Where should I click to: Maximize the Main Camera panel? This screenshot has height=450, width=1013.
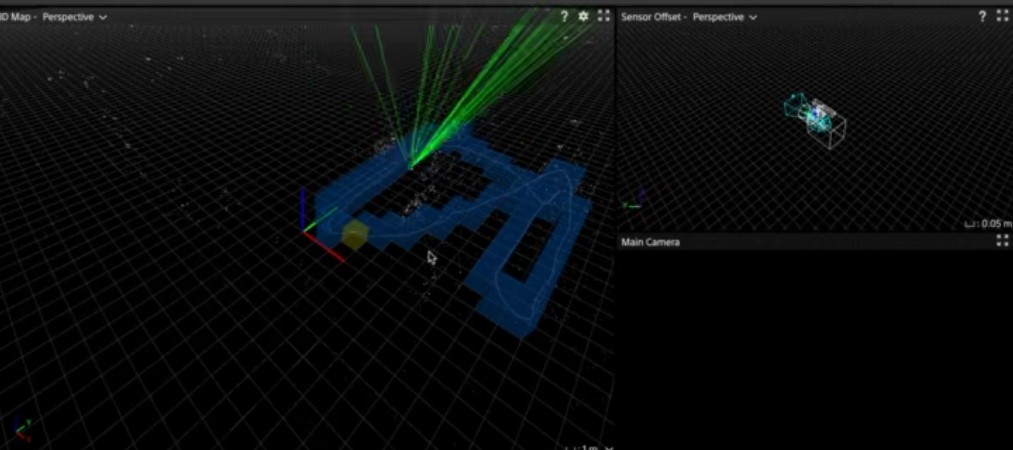1003,241
